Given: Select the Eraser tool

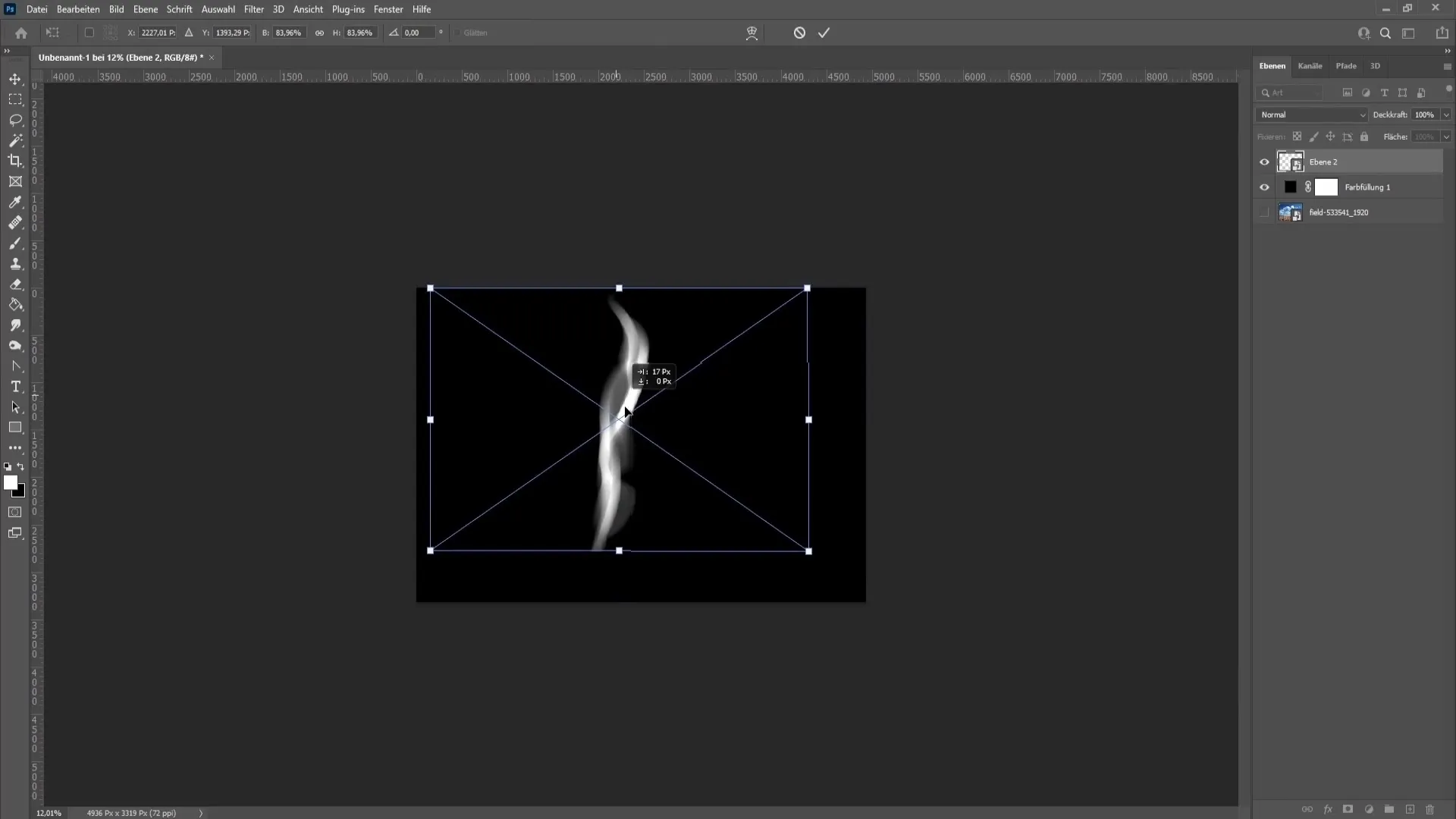Looking at the screenshot, I should (x=15, y=283).
